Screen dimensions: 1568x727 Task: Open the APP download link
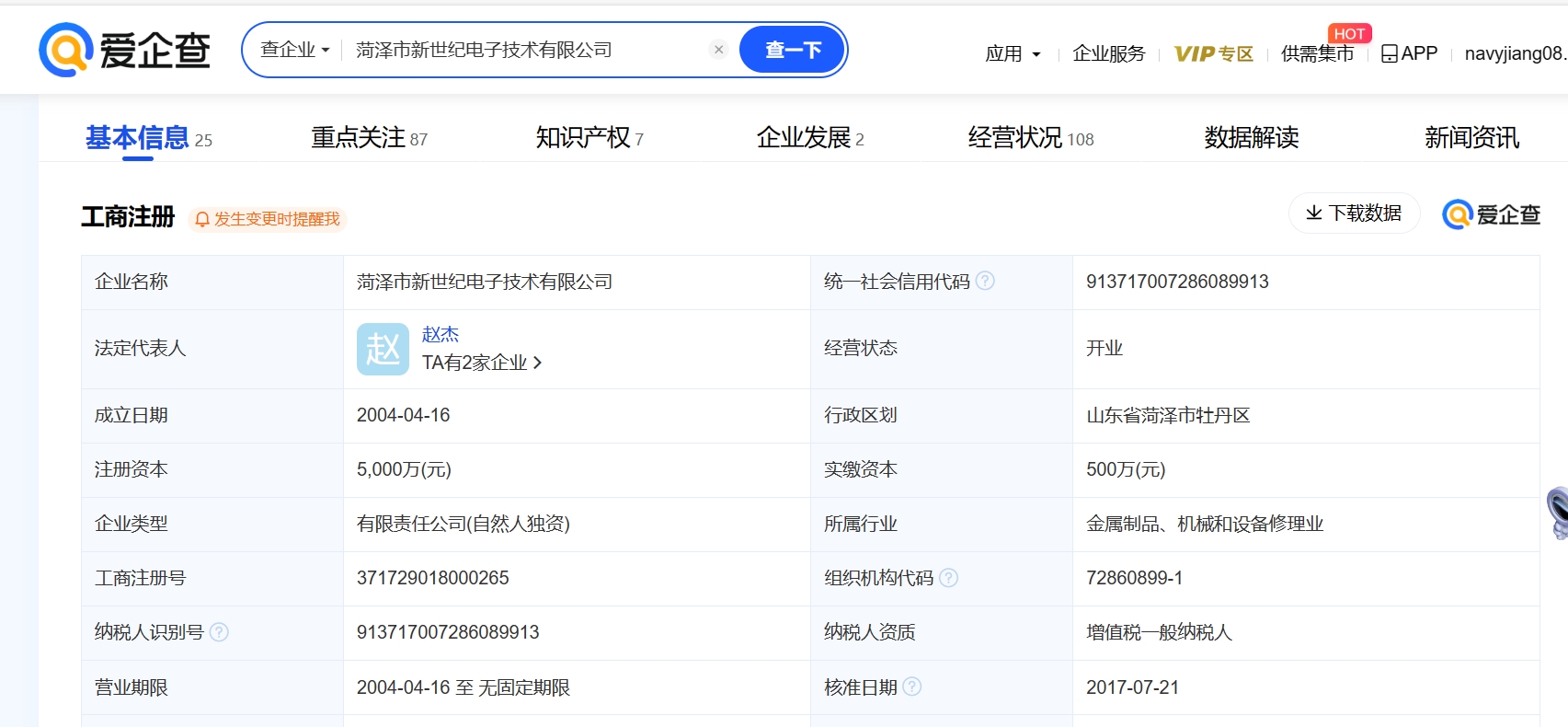[1410, 53]
